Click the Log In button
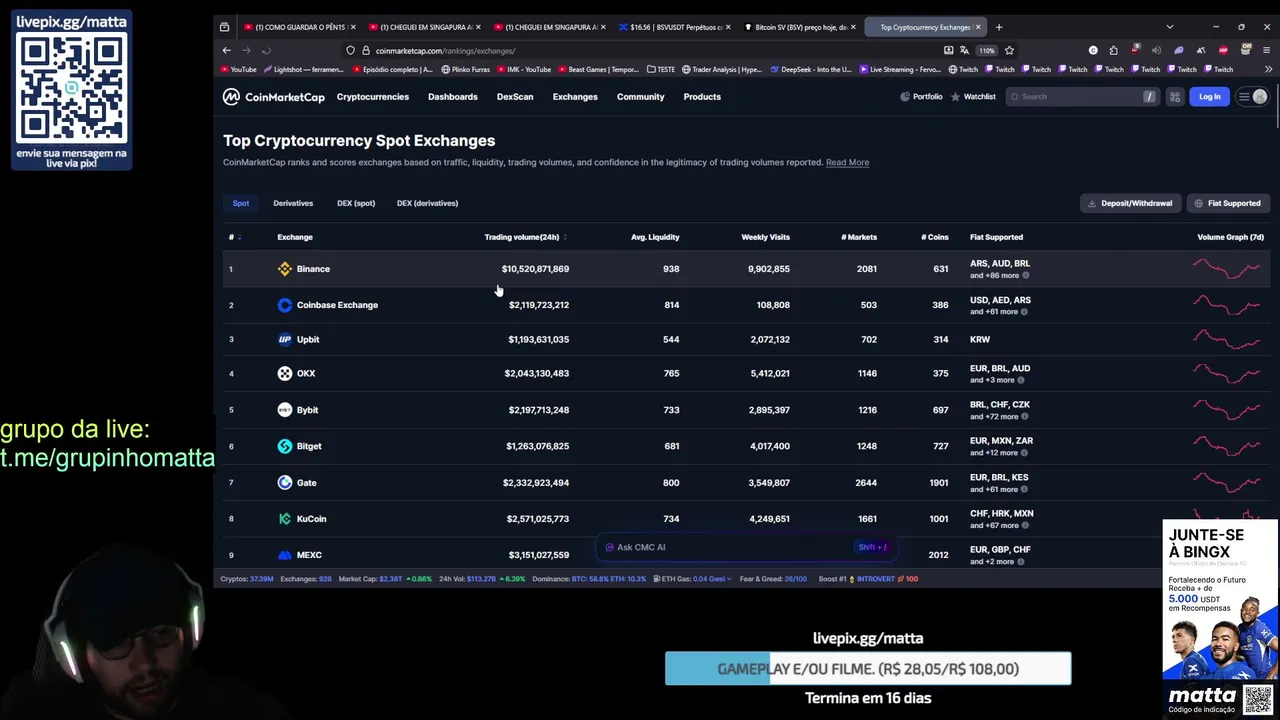The width and height of the screenshot is (1280, 720). tap(1210, 97)
